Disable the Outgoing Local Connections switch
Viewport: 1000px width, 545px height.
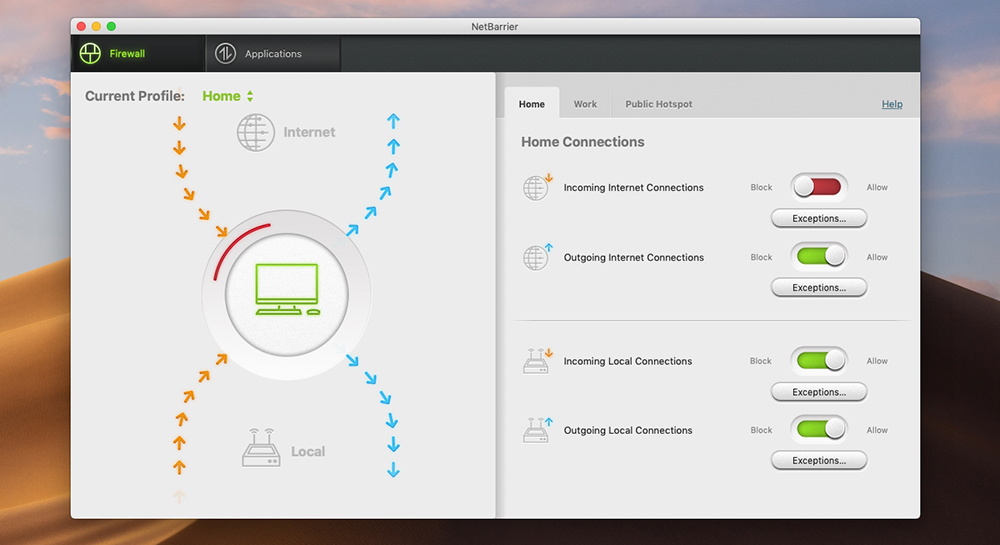coord(819,430)
